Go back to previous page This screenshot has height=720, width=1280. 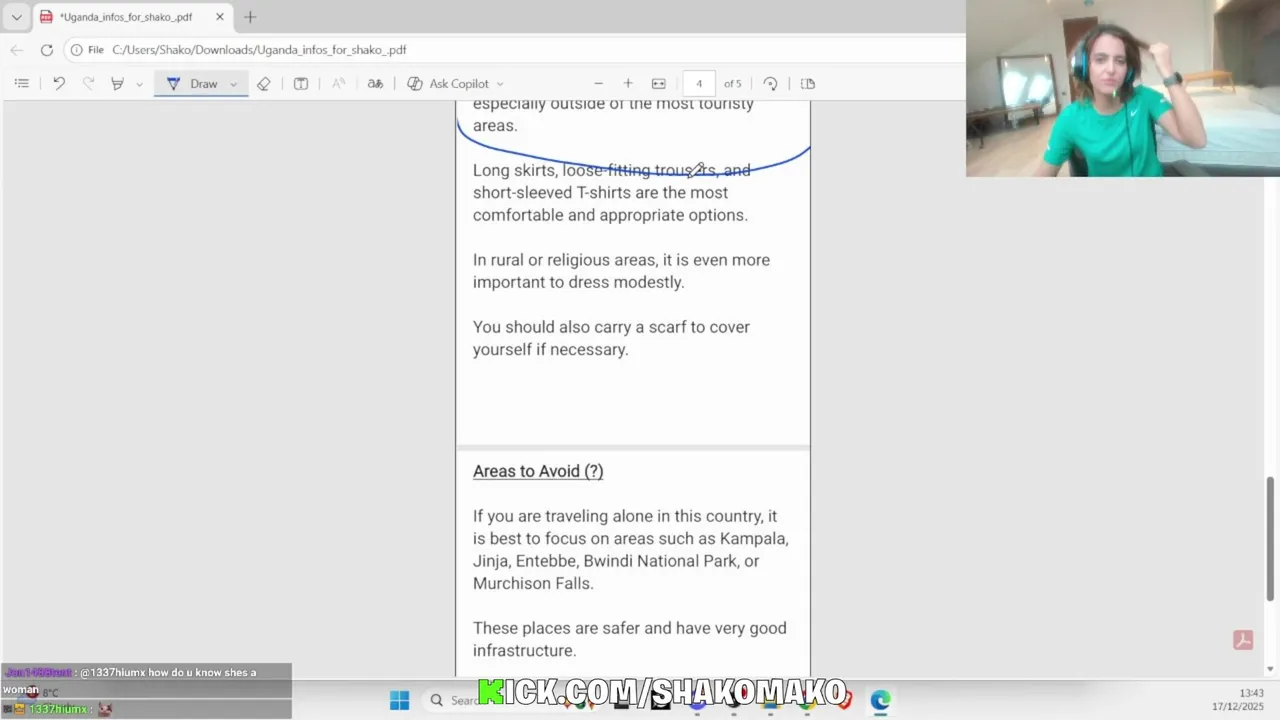point(17,50)
